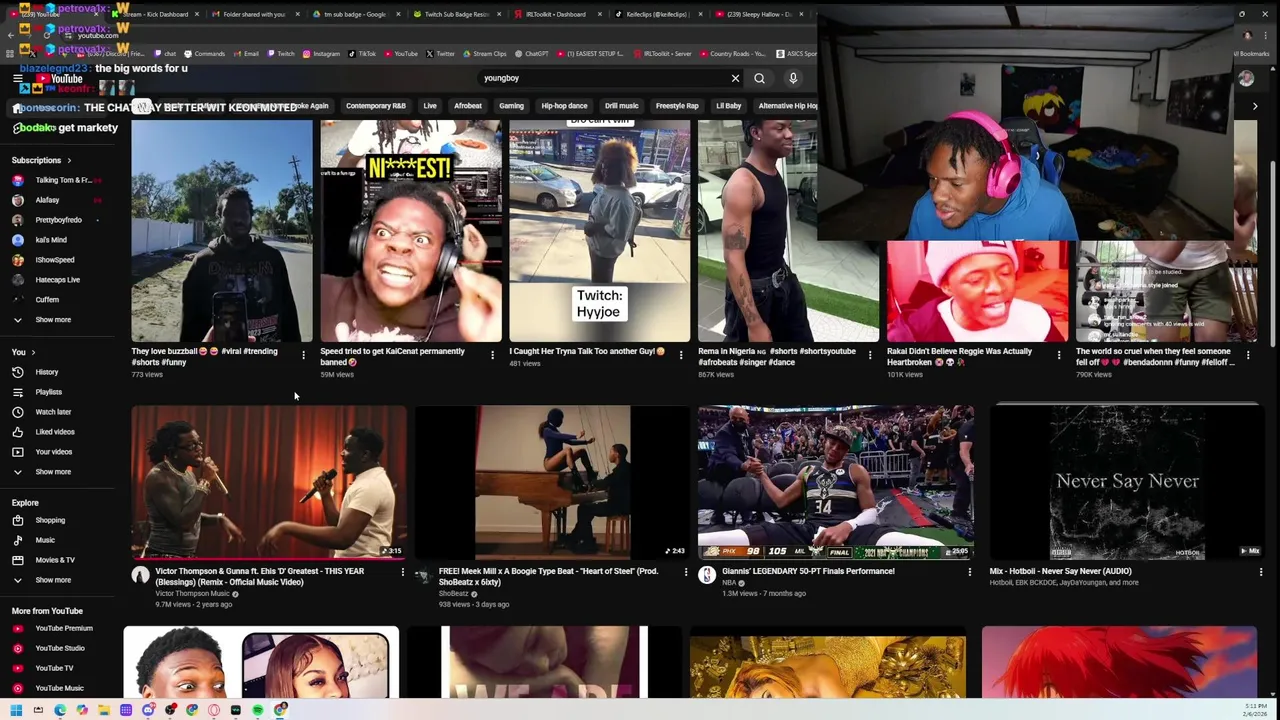Open Victor Thompson Music channel link

click(192, 594)
